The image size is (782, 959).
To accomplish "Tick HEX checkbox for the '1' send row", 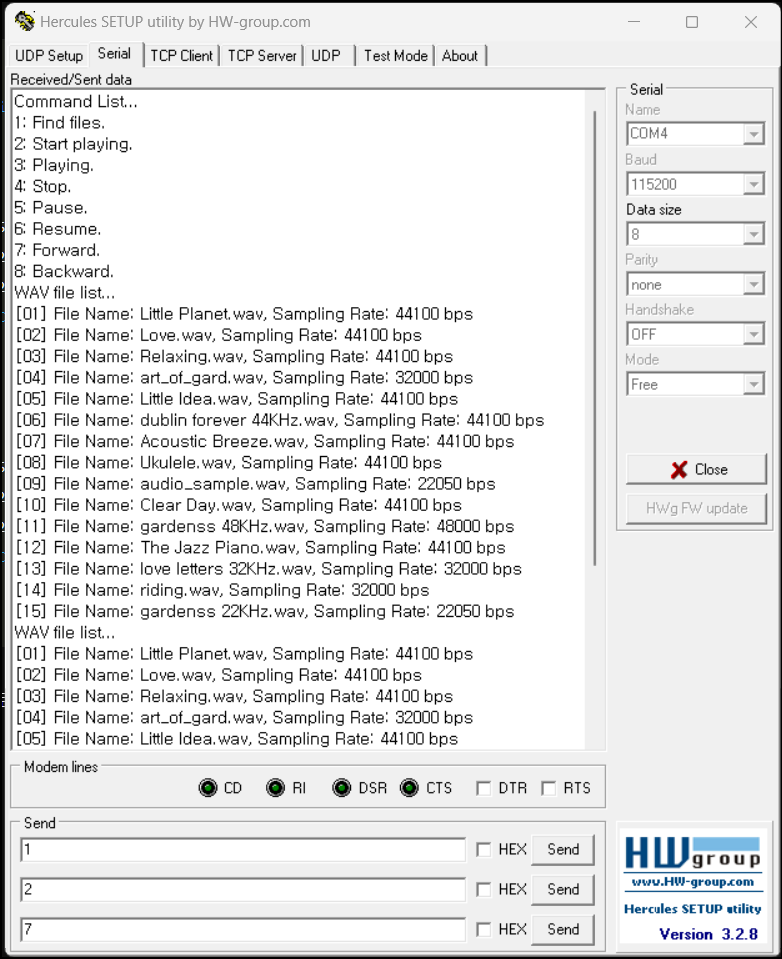I will pyautogui.click(x=483, y=850).
